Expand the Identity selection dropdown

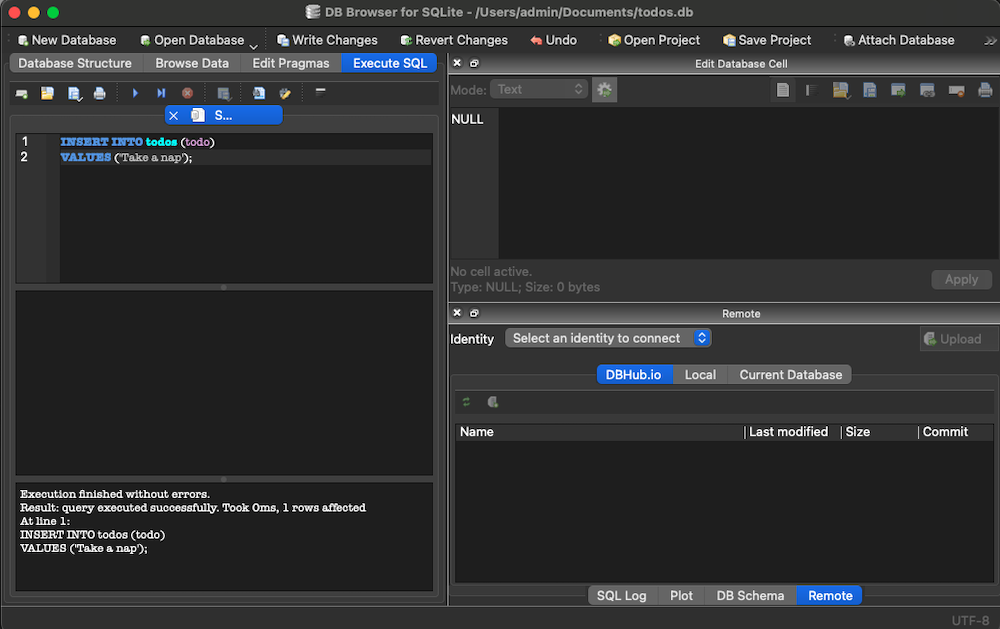(x=608, y=338)
